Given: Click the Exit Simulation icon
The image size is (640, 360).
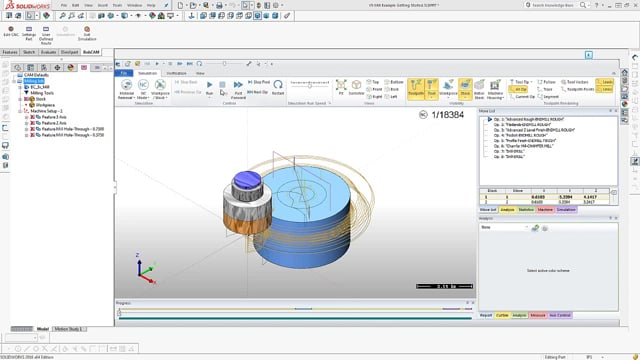Looking at the screenshot, I should pos(87,33).
